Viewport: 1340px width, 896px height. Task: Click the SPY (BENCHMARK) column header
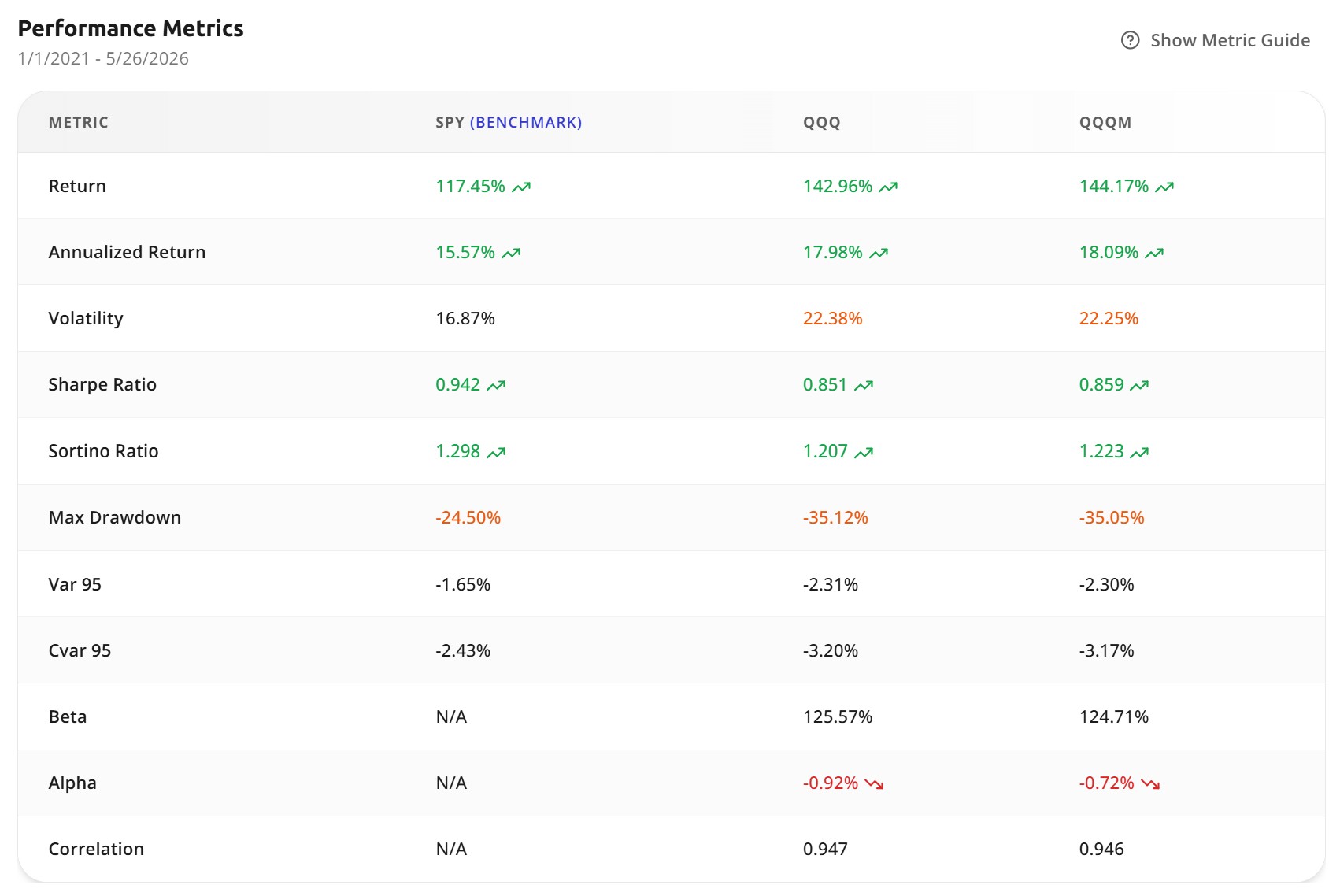pos(509,122)
